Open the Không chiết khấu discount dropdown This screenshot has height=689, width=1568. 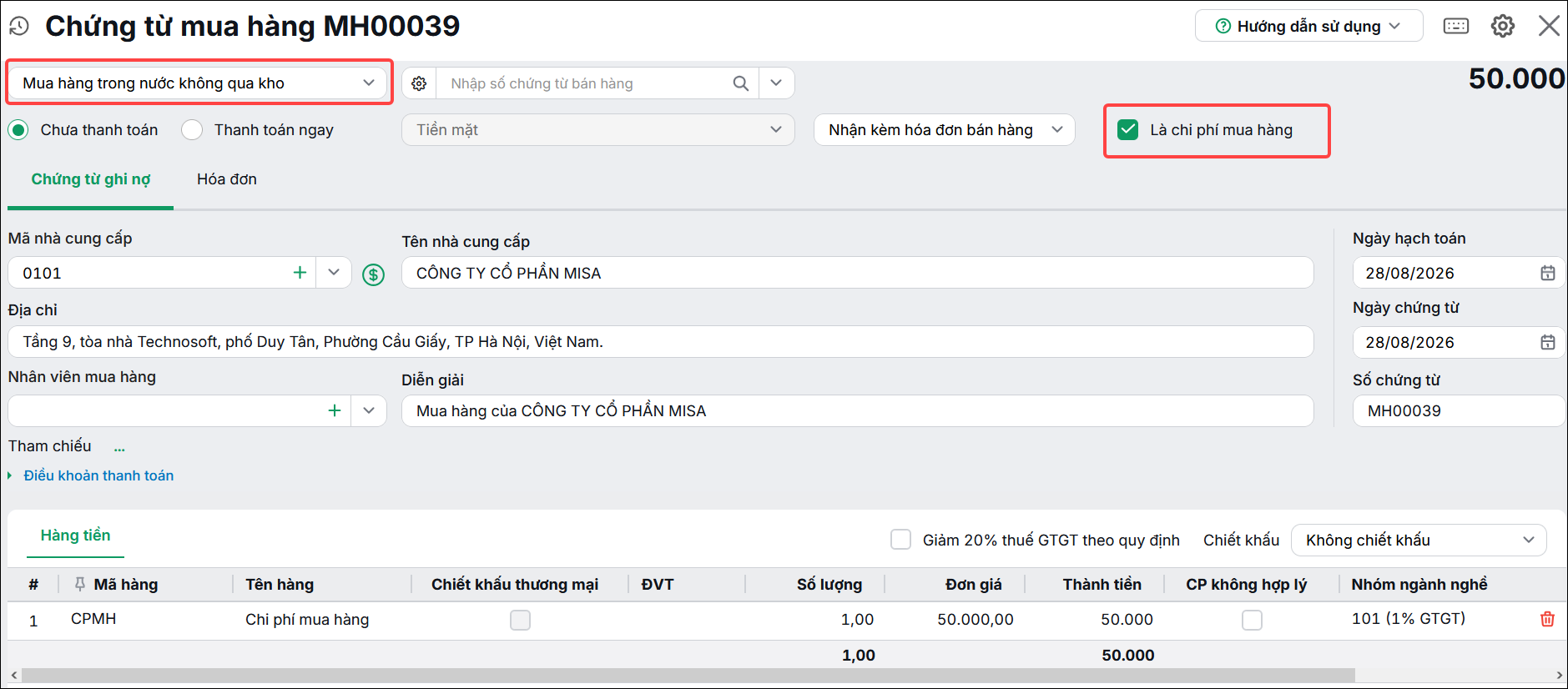(1419, 540)
